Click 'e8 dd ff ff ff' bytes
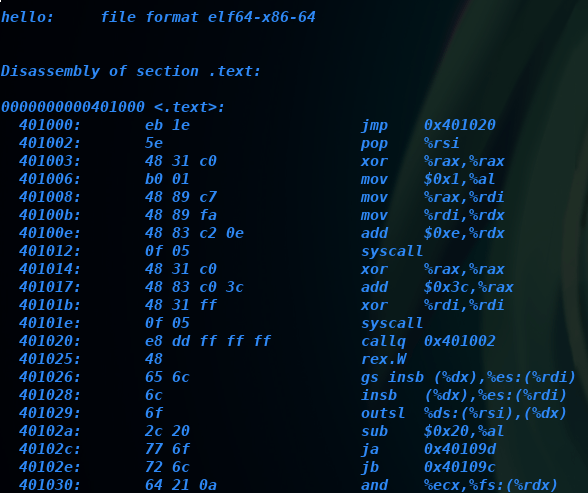This screenshot has height=493, width=588. (208, 341)
